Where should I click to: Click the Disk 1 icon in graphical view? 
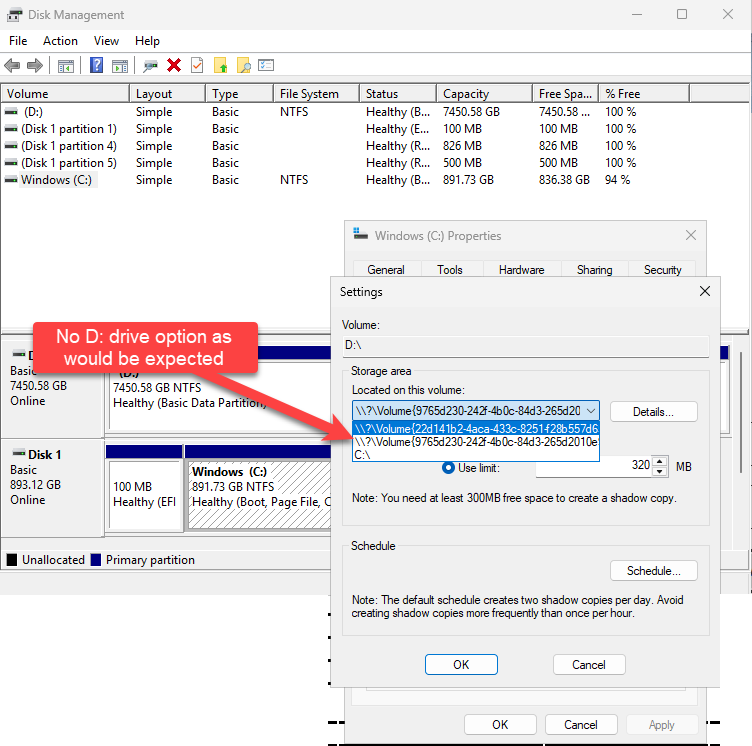point(19,453)
